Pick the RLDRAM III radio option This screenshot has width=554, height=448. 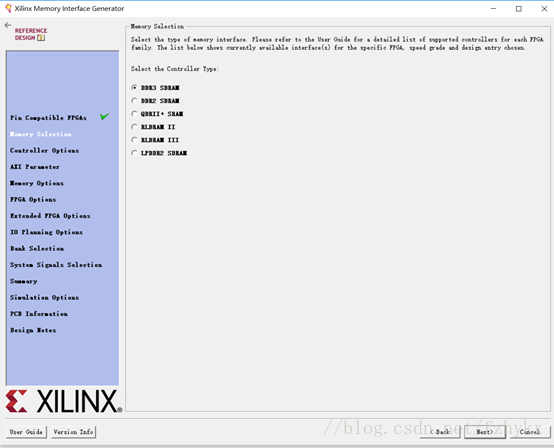(x=134, y=140)
